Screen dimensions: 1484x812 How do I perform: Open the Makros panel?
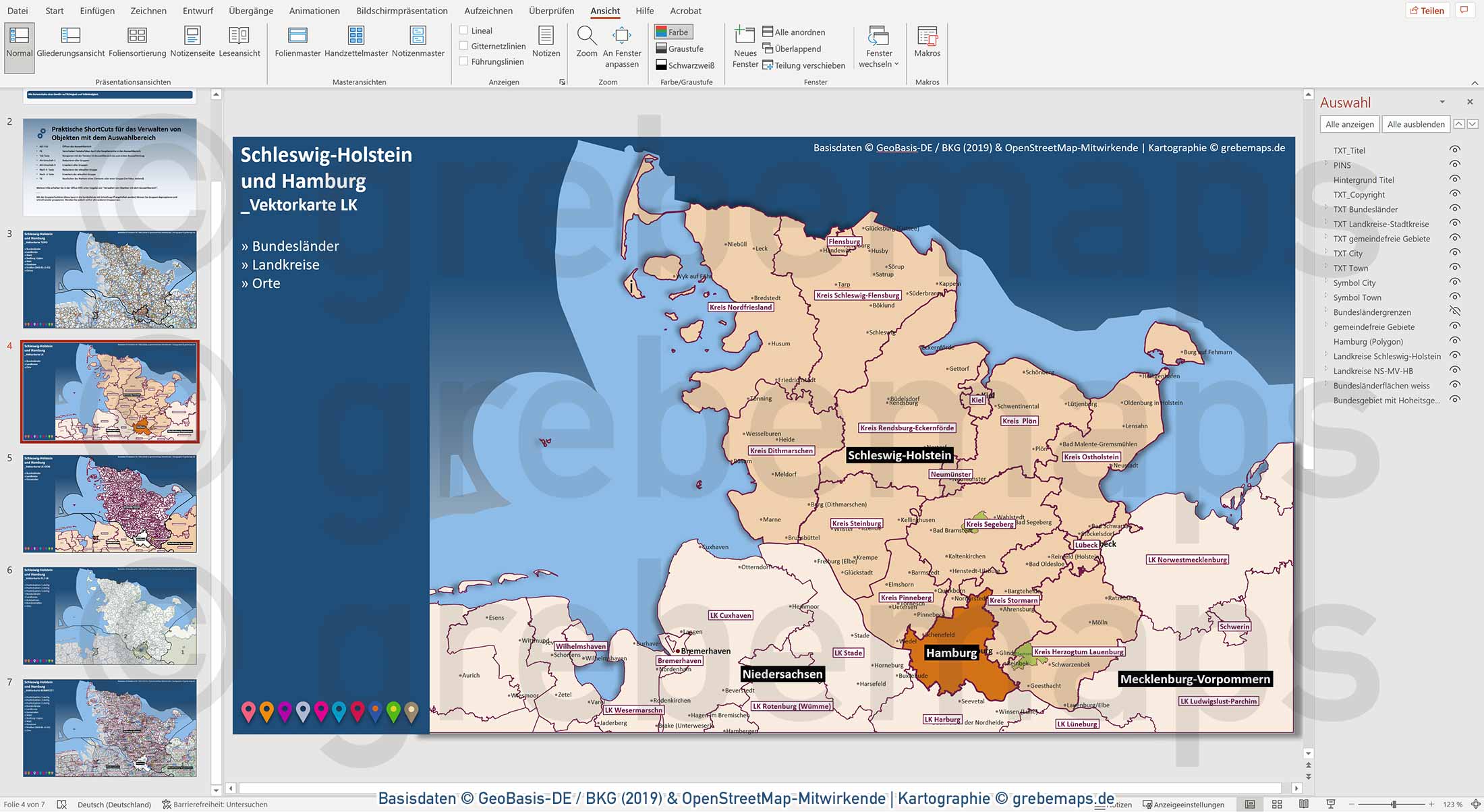click(927, 44)
